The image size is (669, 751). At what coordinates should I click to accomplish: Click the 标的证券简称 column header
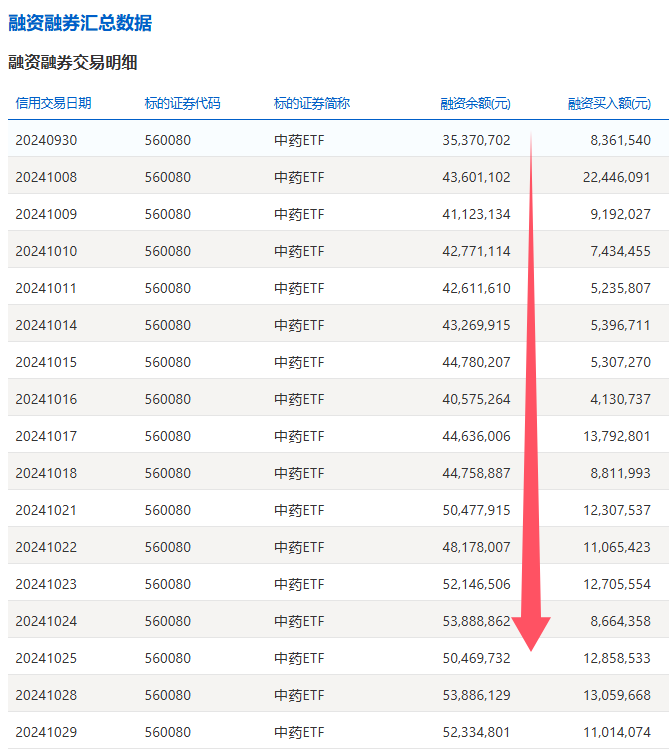coord(312,103)
